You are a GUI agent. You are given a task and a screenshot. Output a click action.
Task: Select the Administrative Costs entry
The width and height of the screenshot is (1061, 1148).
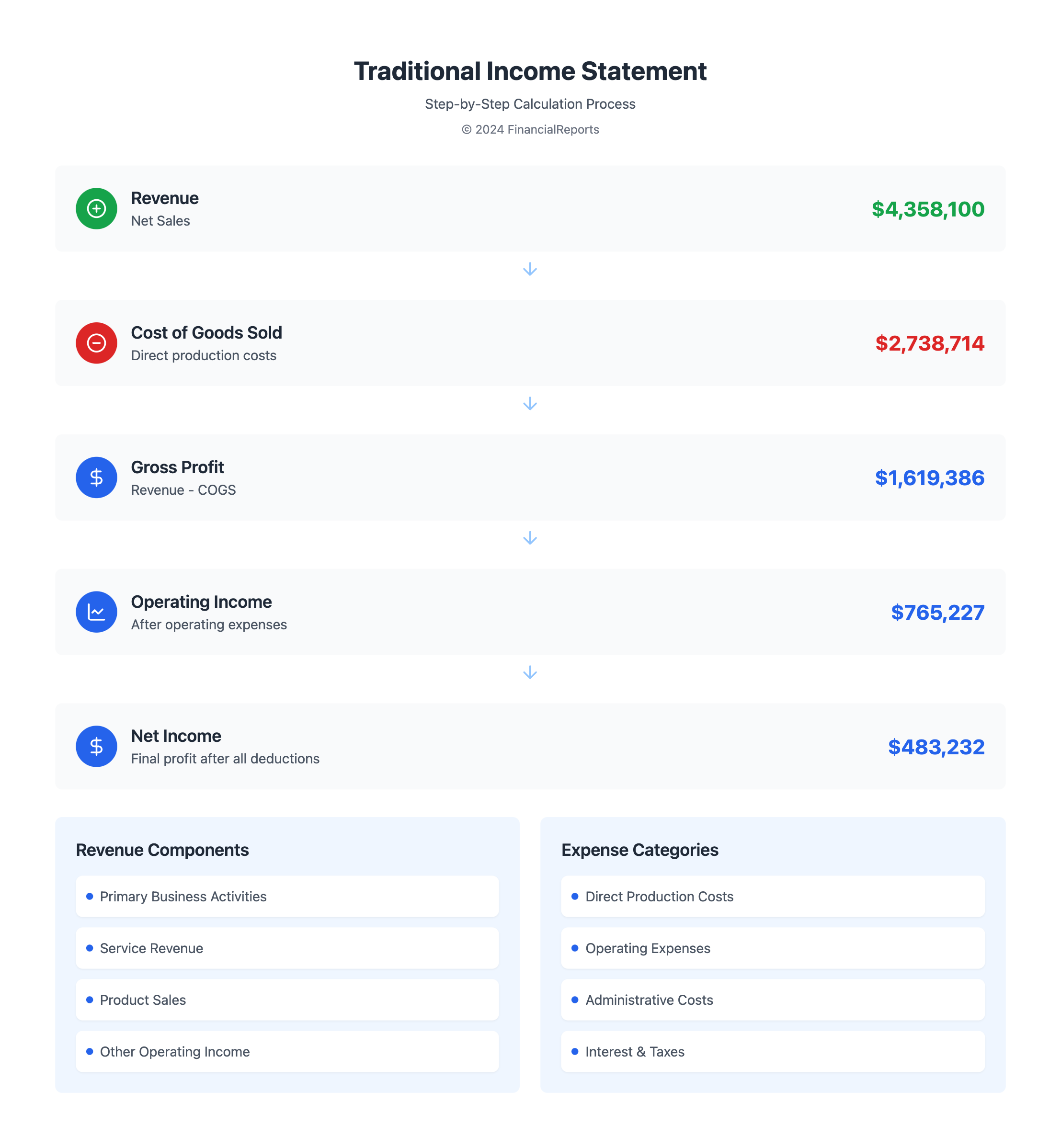click(x=649, y=1000)
